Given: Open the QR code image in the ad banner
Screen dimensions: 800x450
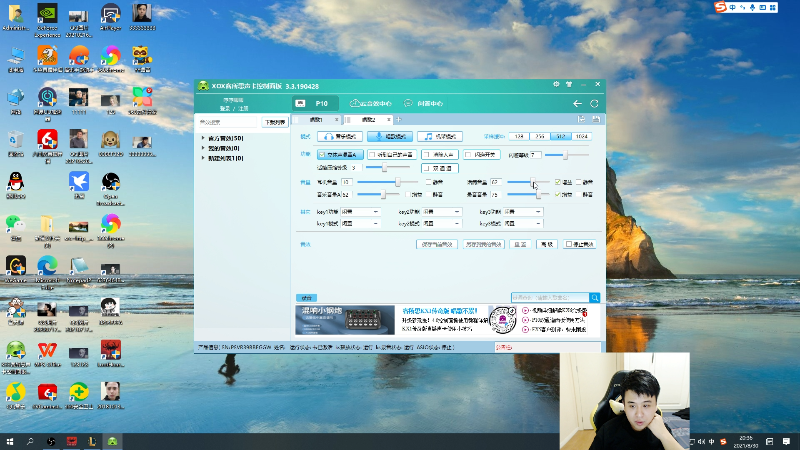Looking at the screenshot, I should [503, 320].
